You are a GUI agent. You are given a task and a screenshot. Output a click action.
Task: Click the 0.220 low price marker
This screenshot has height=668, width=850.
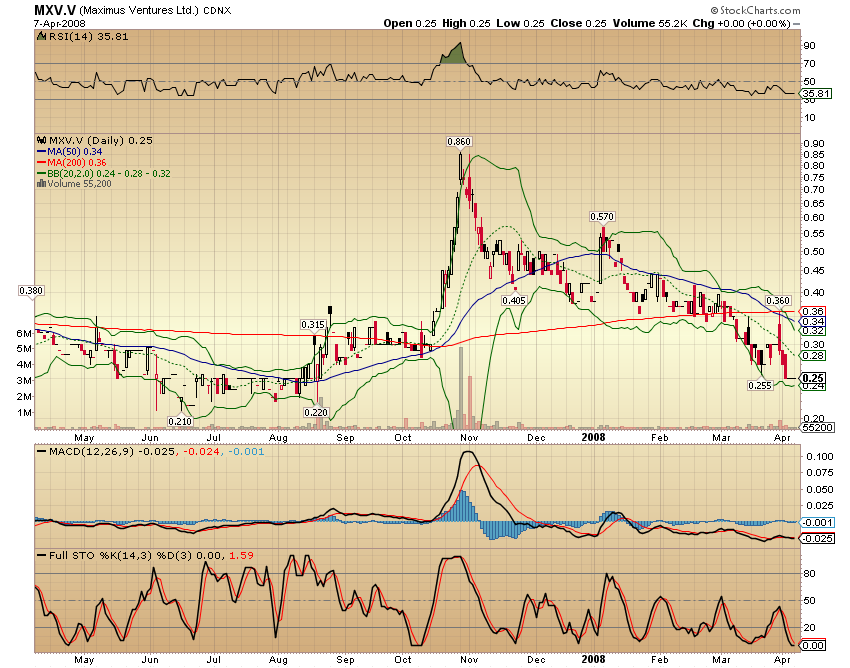pyautogui.click(x=315, y=412)
